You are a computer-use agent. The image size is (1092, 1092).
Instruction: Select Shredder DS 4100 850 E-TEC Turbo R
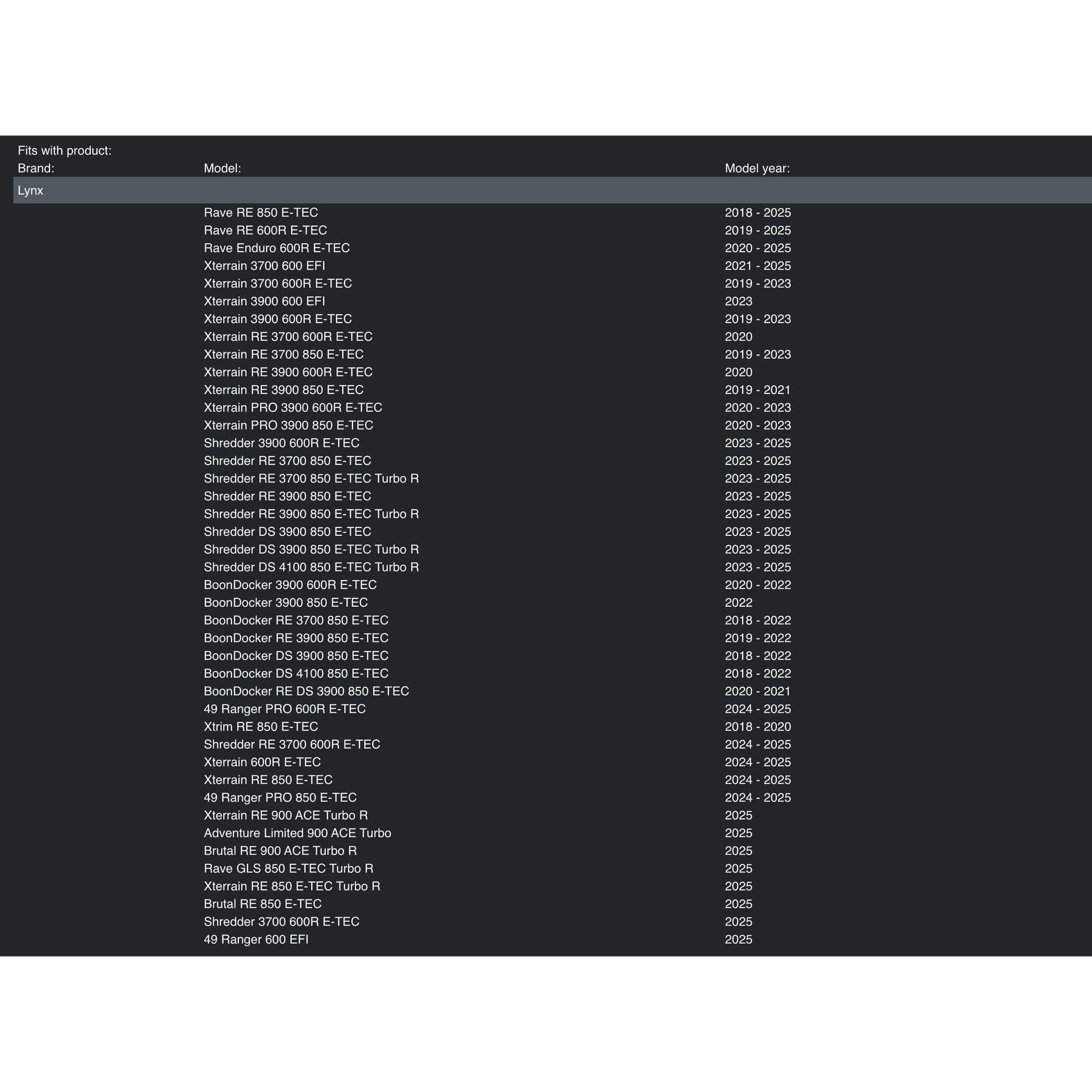click(311, 567)
